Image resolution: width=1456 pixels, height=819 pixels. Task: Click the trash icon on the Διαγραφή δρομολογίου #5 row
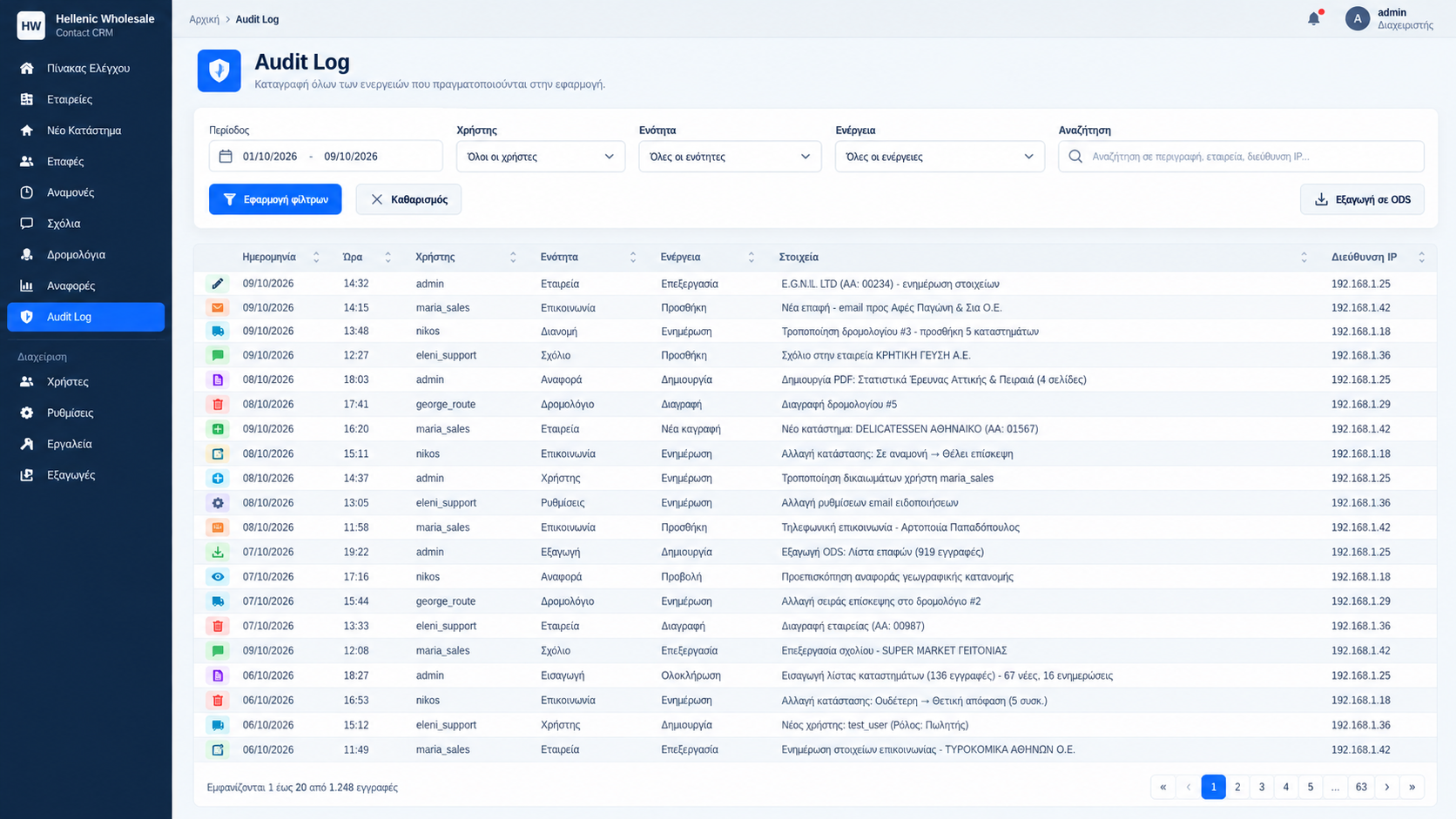point(218,404)
